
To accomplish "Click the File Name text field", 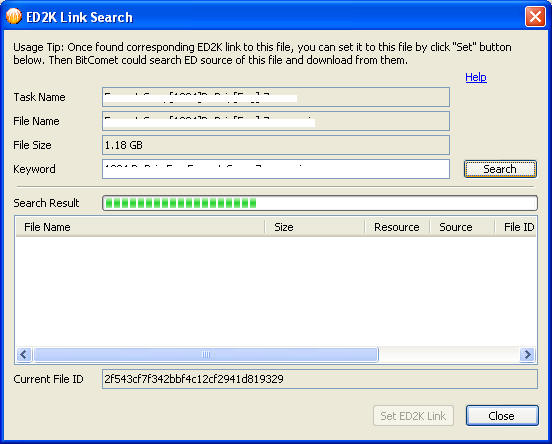I will 276,121.
